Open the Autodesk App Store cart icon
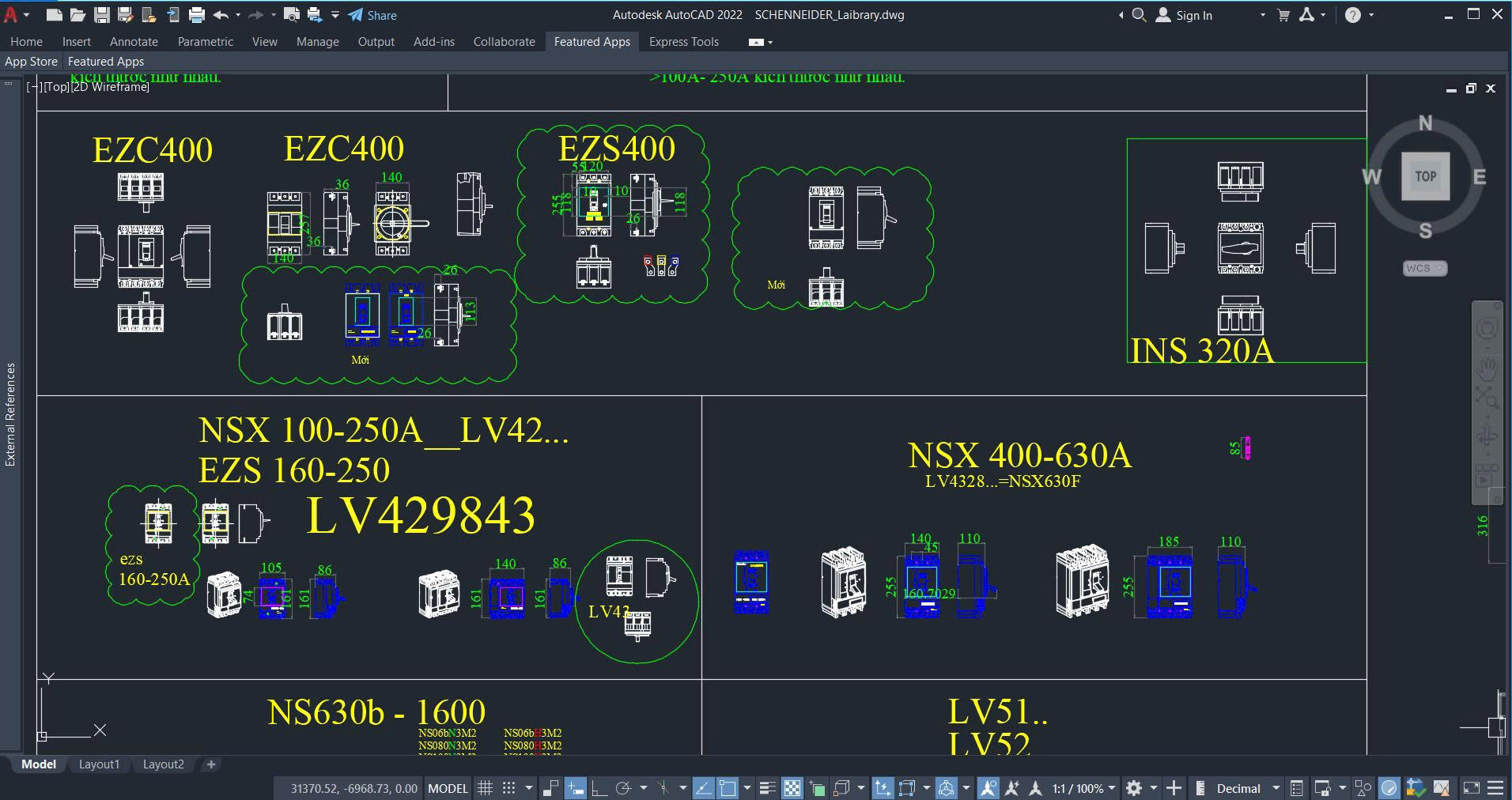The image size is (1512, 800). coord(1283,15)
